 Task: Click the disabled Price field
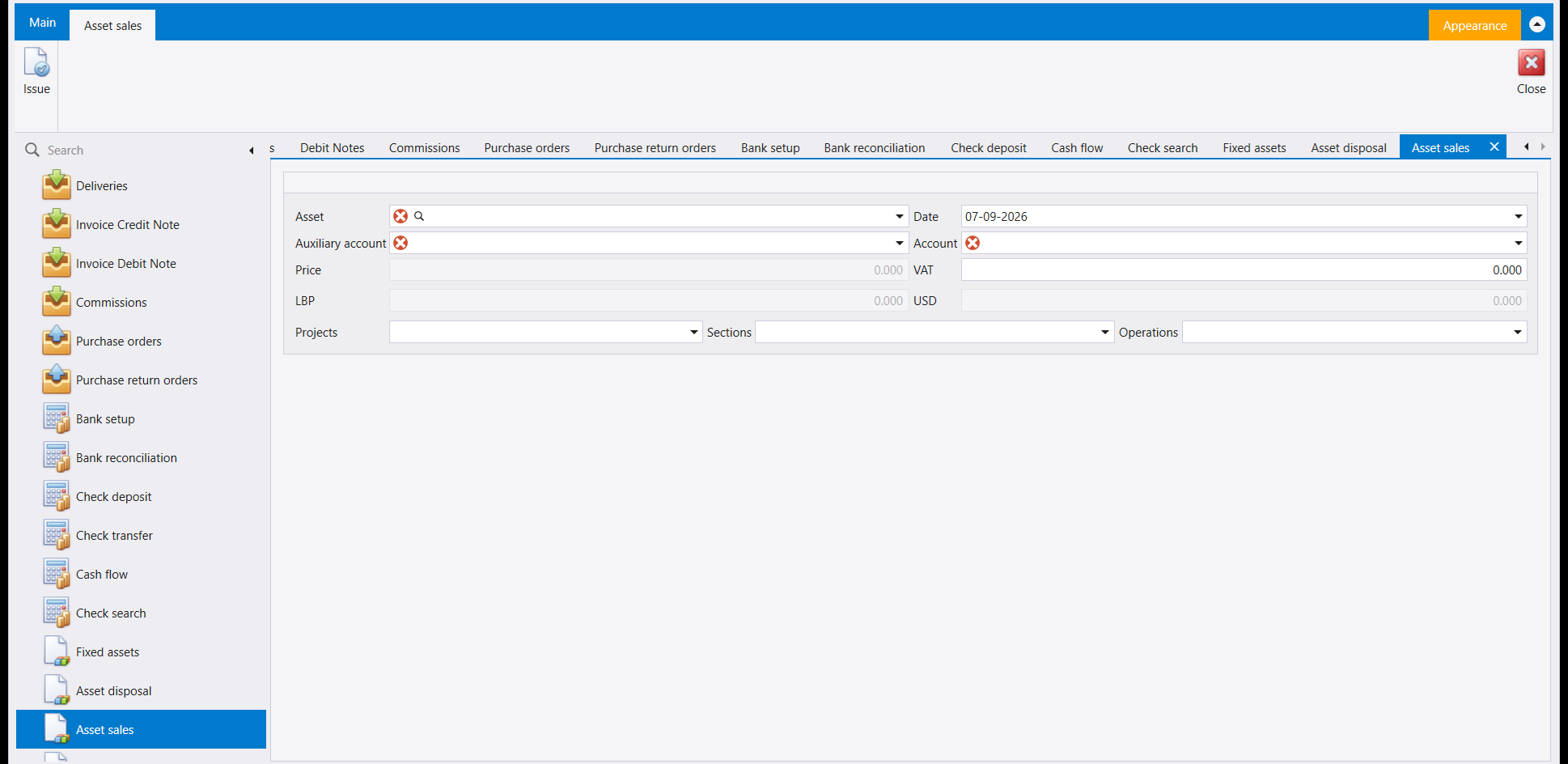(x=649, y=270)
